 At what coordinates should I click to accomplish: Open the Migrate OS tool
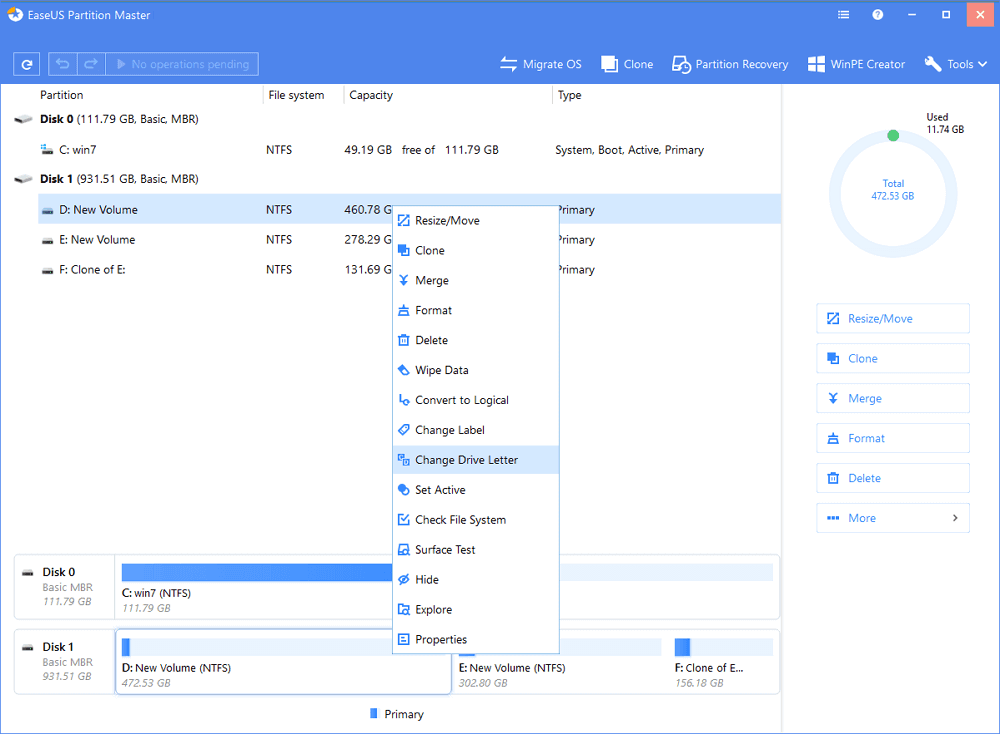point(541,64)
